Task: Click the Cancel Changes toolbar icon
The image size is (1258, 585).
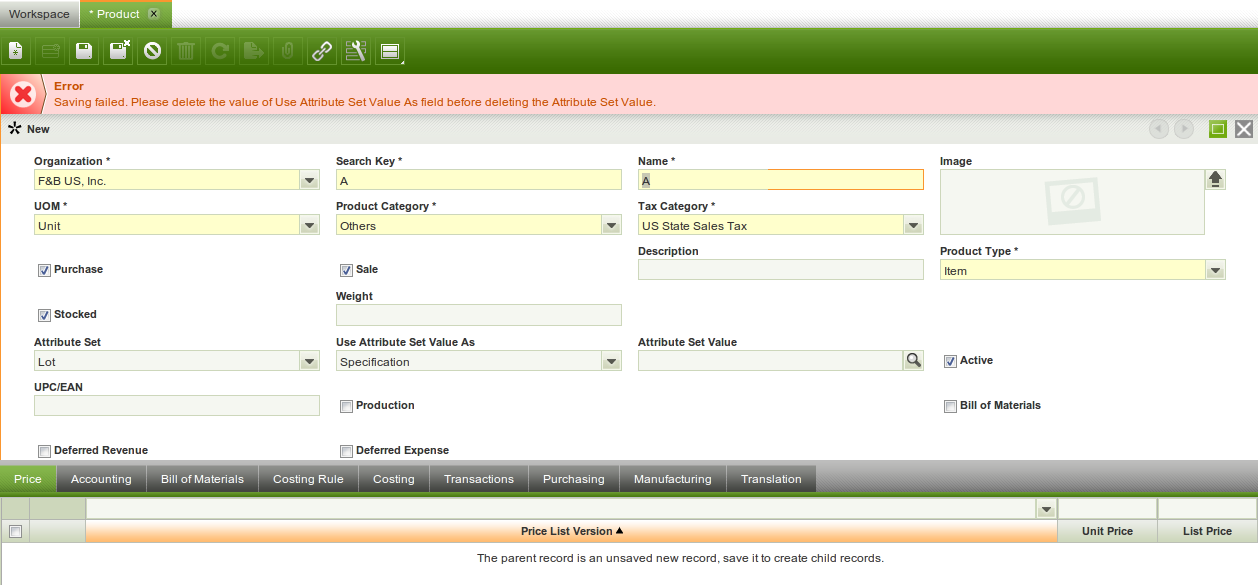Action: point(153,51)
